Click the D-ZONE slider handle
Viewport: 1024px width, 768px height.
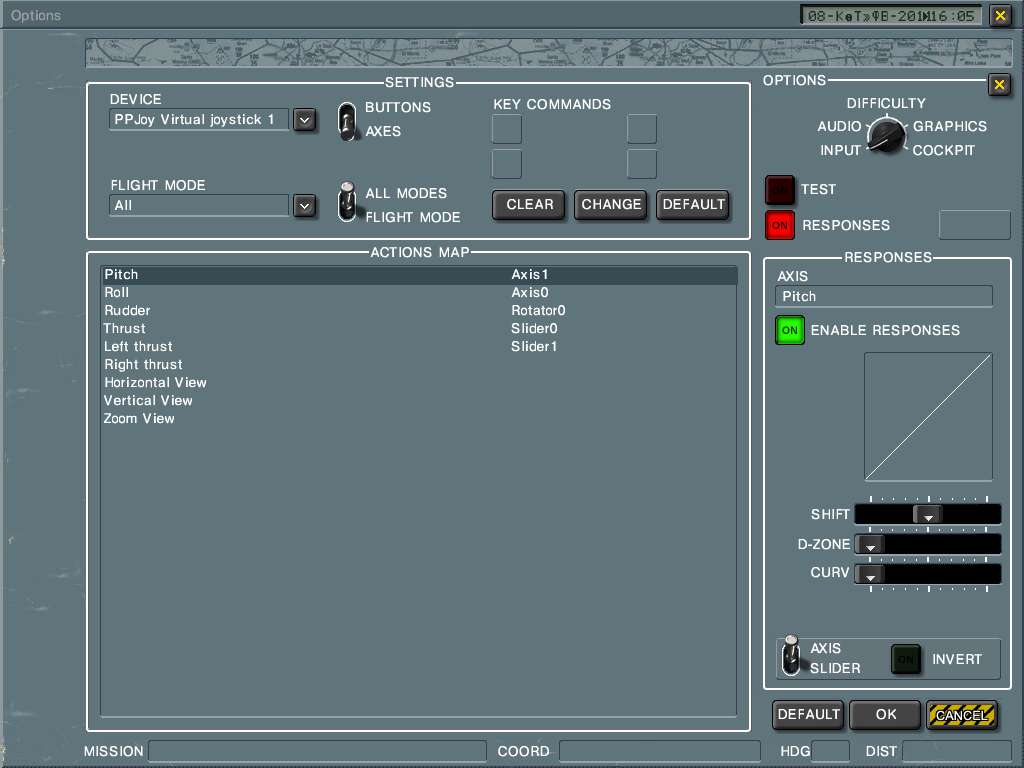(x=871, y=545)
